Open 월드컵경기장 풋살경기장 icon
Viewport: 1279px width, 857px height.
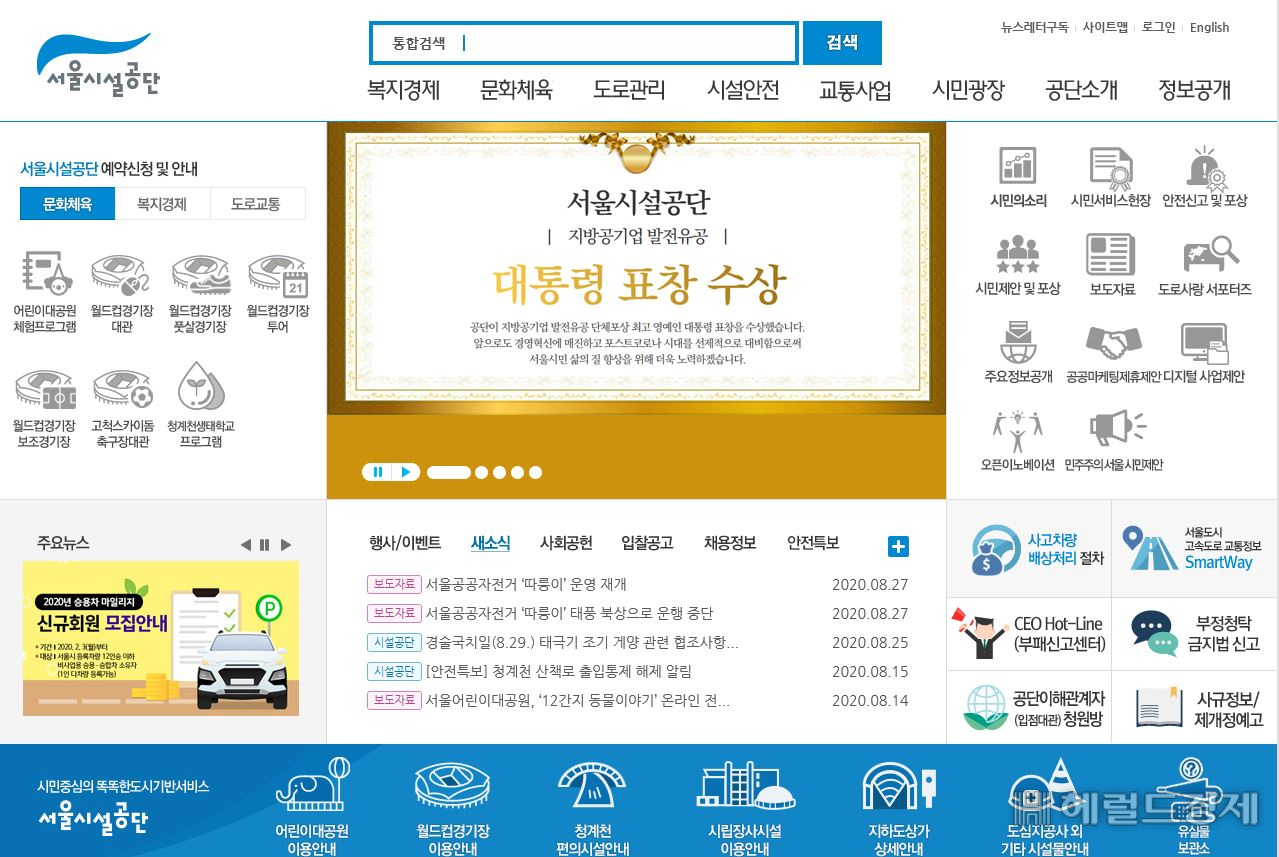coord(200,274)
